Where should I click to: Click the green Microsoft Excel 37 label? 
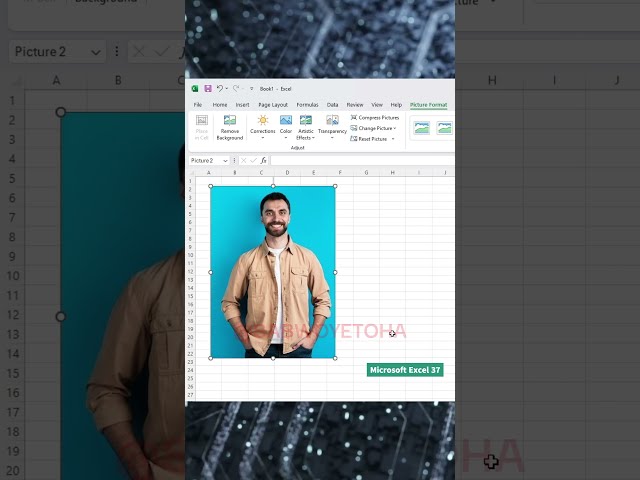coord(405,370)
